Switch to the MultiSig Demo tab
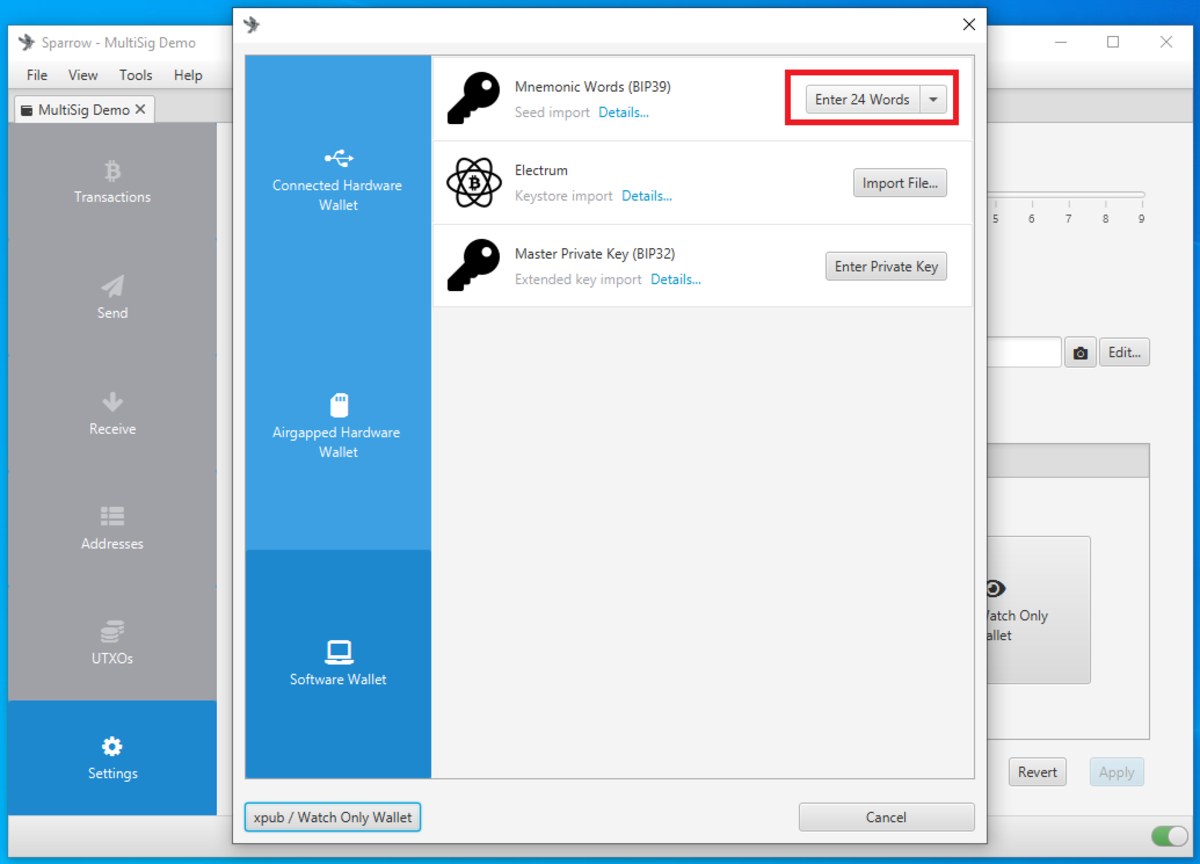The height and width of the screenshot is (864, 1200). point(84,110)
